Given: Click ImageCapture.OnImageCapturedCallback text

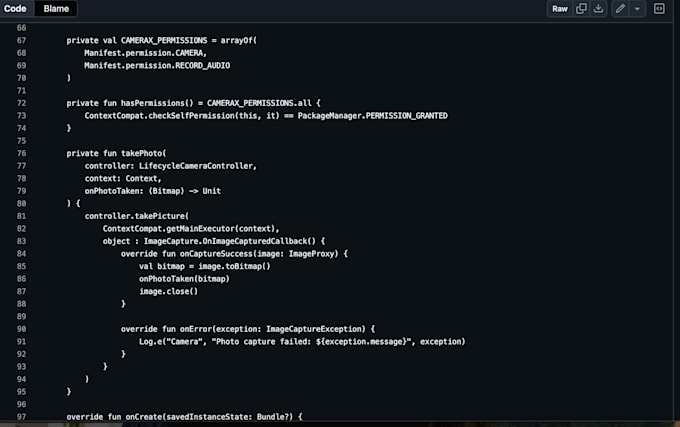Looking at the screenshot, I should pyautogui.click(x=226, y=241).
